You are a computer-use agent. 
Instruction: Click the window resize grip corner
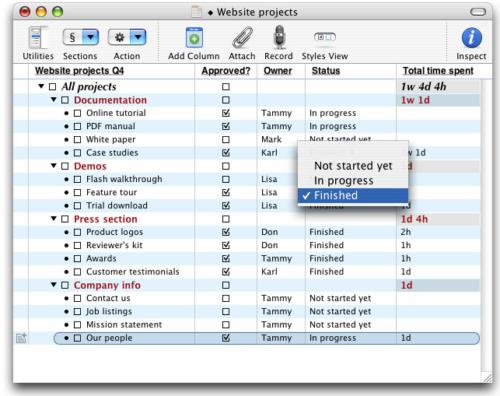coord(487,377)
